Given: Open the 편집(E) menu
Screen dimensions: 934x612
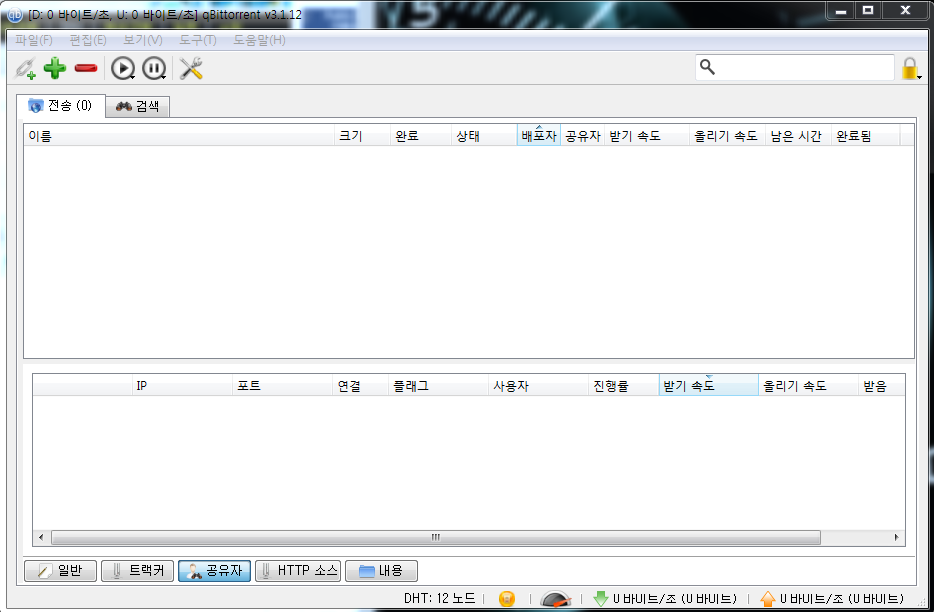Looking at the screenshot, I should (88, 40).
